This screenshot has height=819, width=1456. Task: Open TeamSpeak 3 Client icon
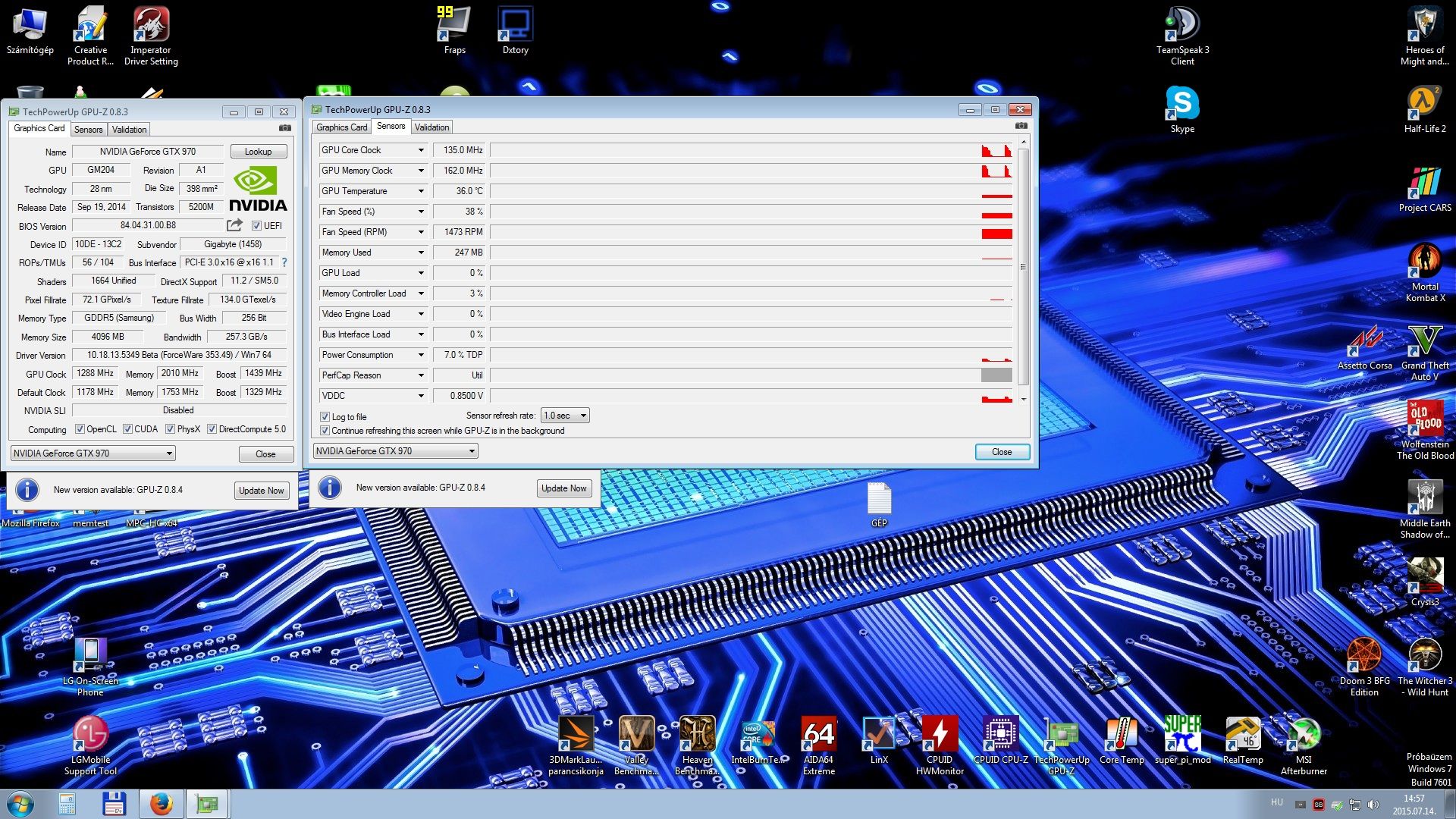[x=1182, y=36]
